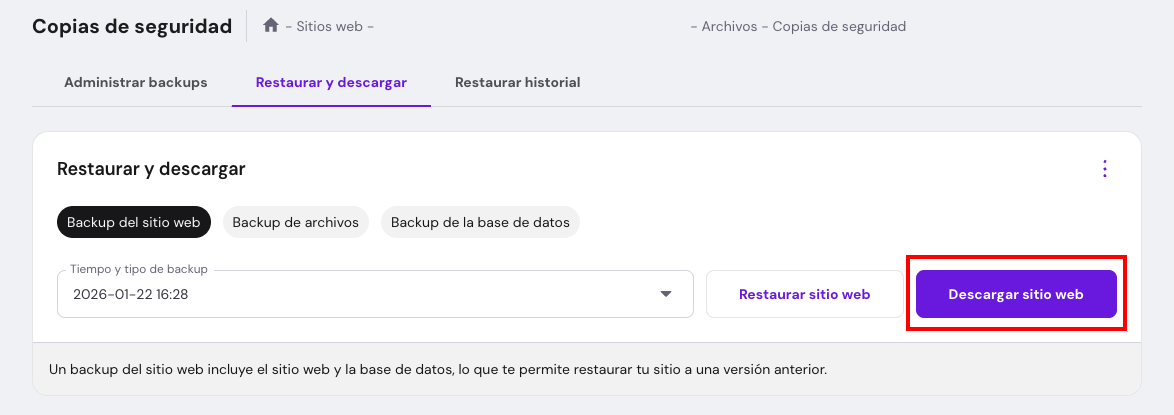Switch to the Administrar backups tab
This screenshot has width=1174, height=415.
click(x=136, y=82)
